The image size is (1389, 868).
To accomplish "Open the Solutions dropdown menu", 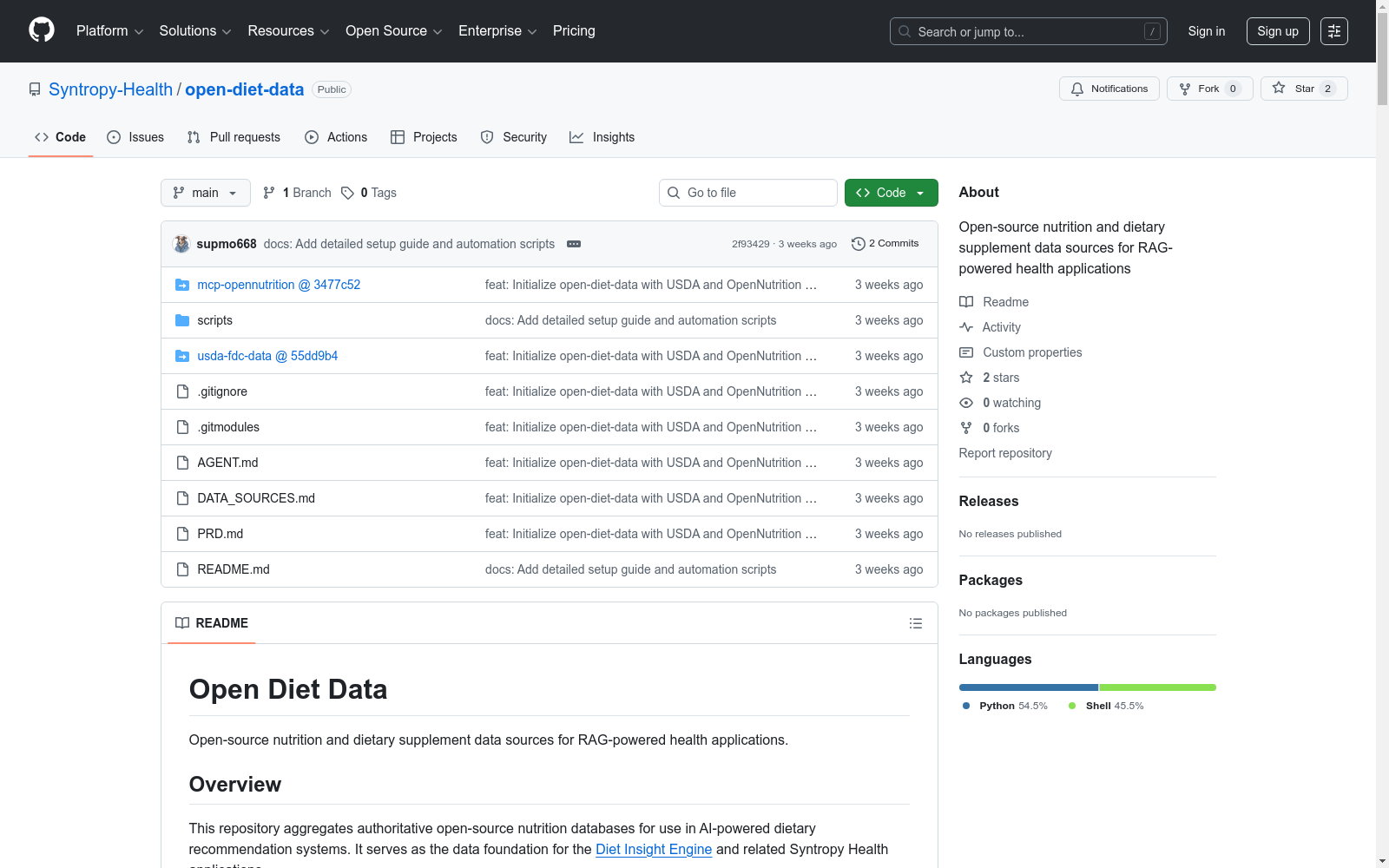I will (x=195, y=31).
